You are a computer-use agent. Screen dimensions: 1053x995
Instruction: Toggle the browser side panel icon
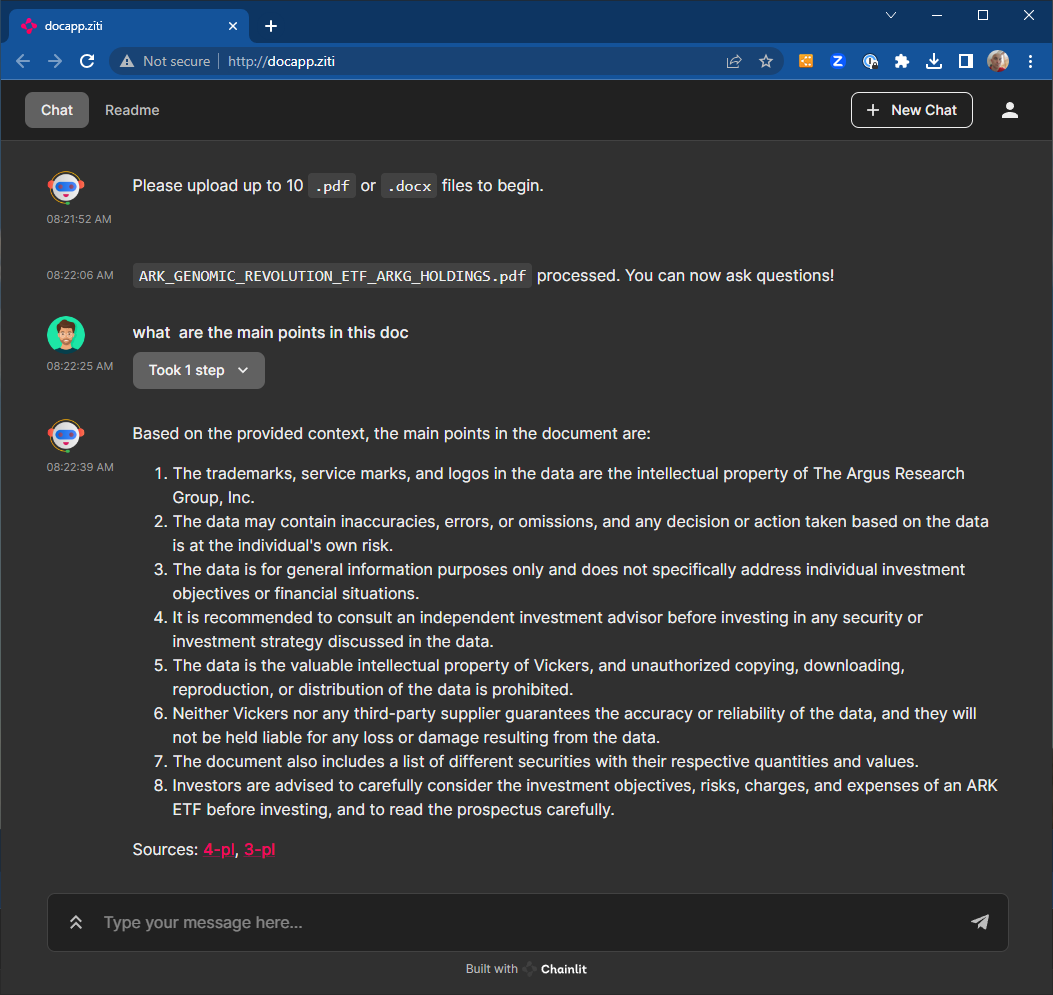click(x=965, y=61)
